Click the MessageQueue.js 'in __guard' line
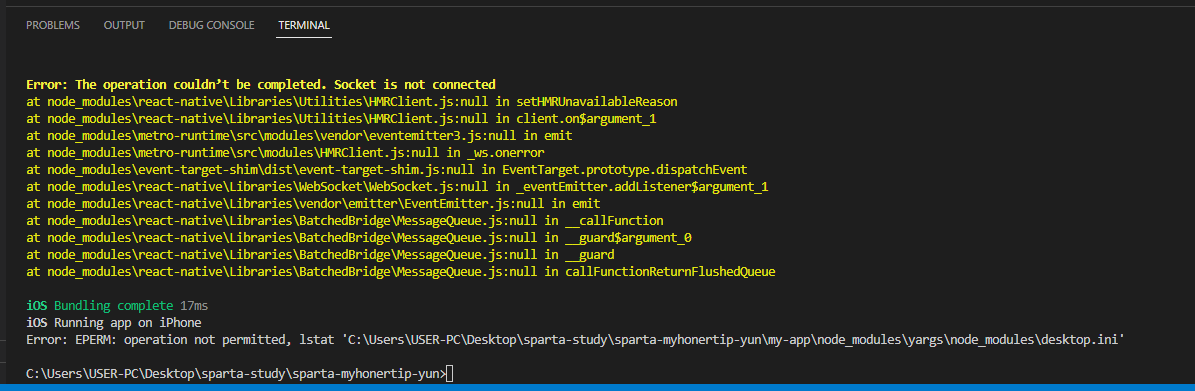This screenshot has width=1195, height=391. 320,255
